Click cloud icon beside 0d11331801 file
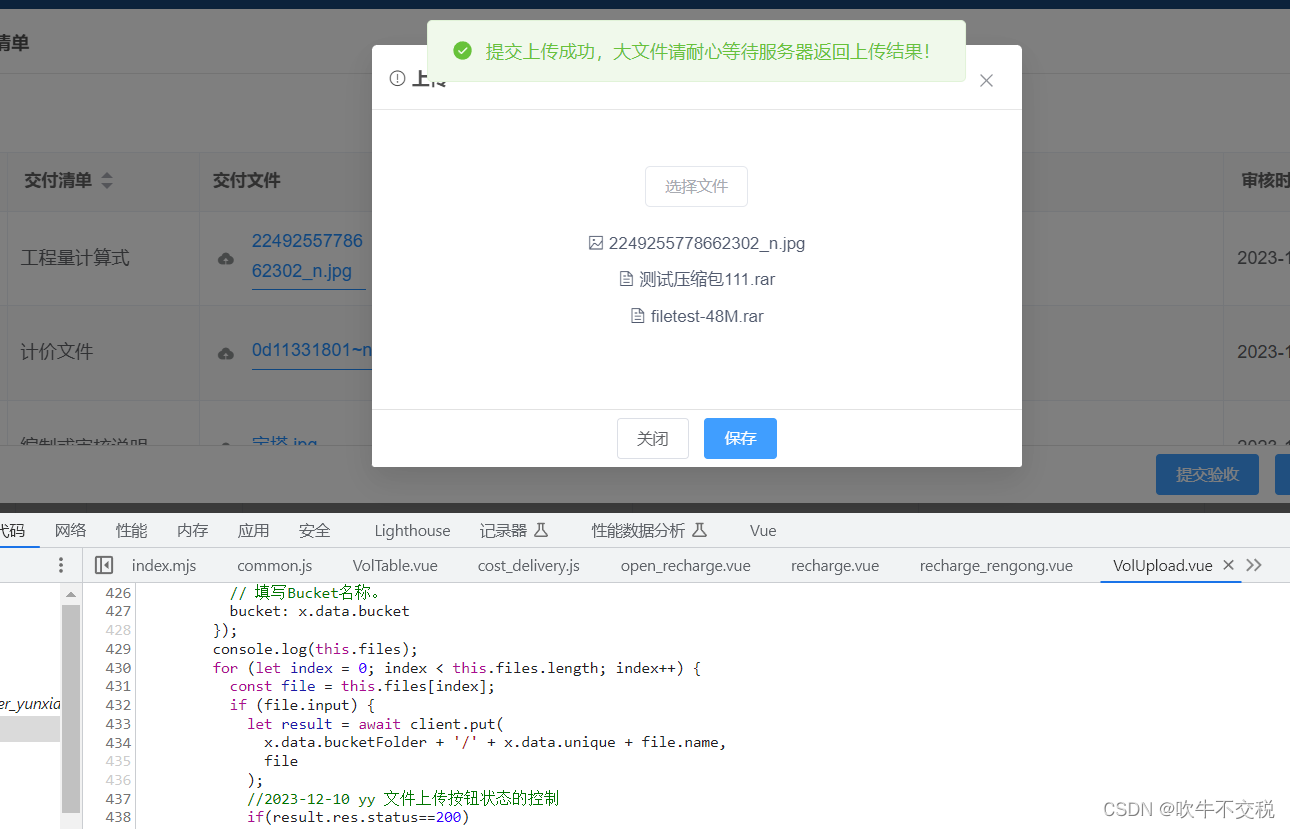Viewport: 1290px width, 829px height. pos(225,352)
